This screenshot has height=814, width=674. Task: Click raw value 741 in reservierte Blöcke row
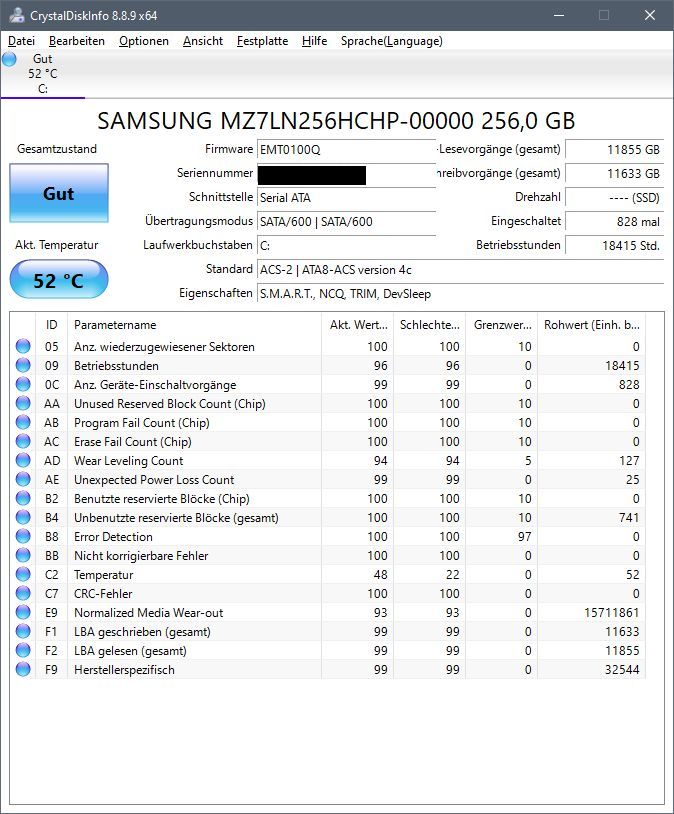[x=629, y=518]
